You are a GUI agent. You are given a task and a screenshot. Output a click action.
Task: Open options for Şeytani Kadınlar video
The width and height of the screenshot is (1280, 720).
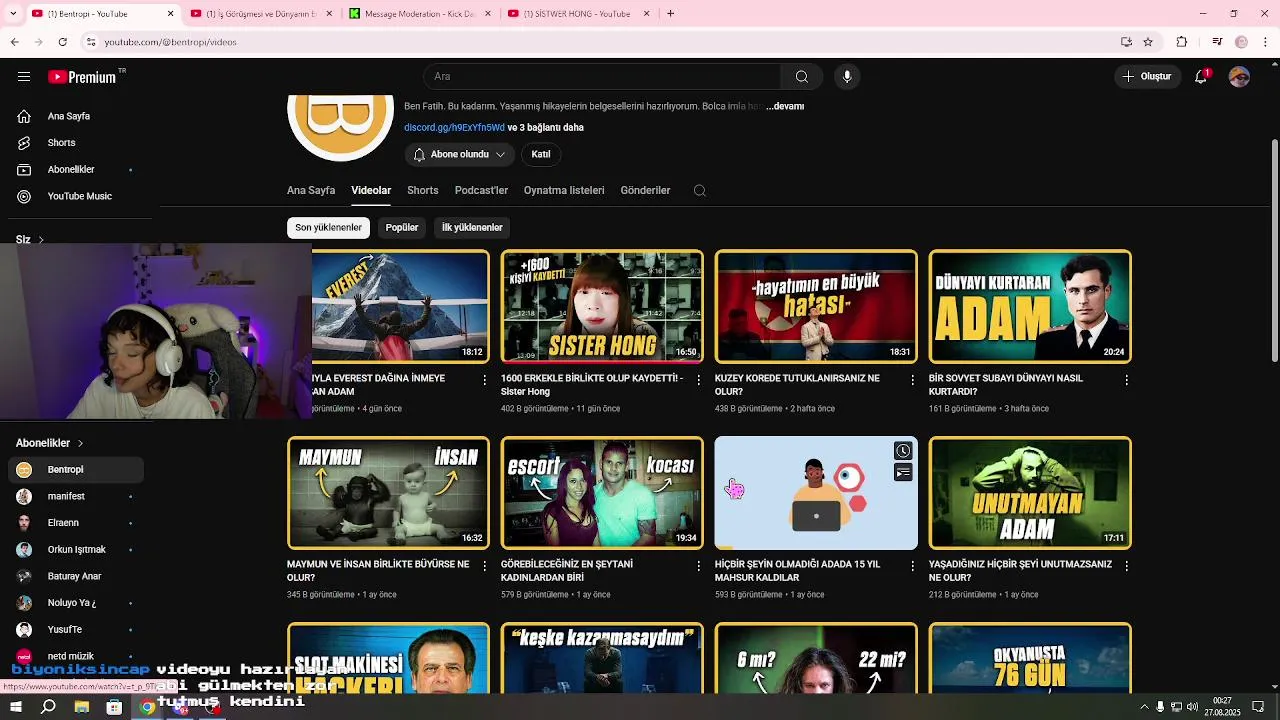[699, 566]
